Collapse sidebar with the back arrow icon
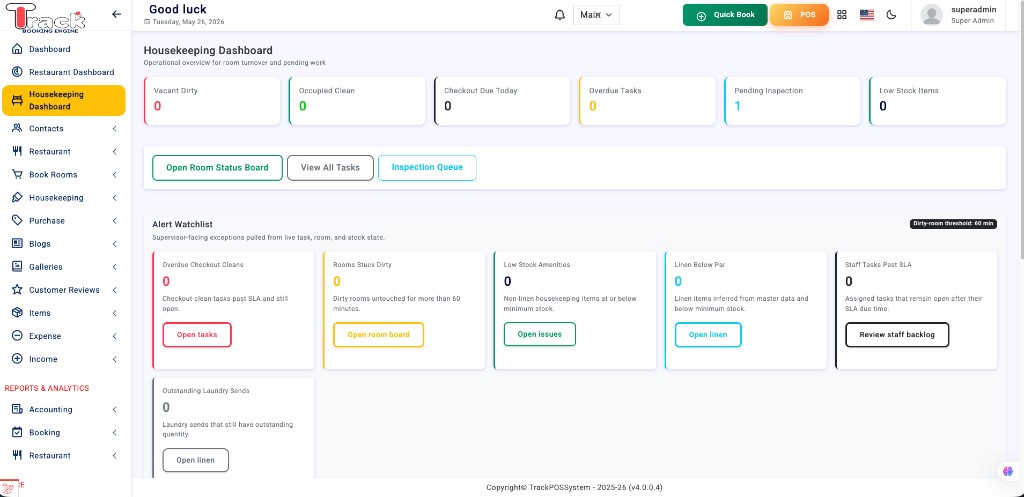This screenshot has height=497, width=1024. [x=116, y=14]
